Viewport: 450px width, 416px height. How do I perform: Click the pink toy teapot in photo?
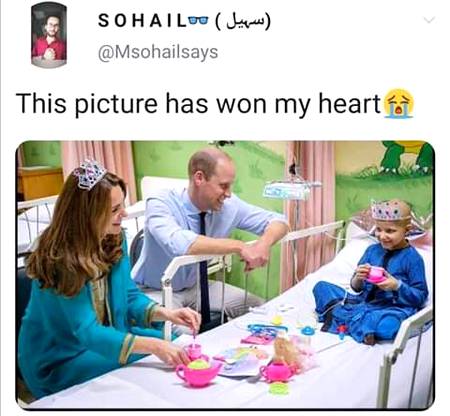tap(198, 373)
